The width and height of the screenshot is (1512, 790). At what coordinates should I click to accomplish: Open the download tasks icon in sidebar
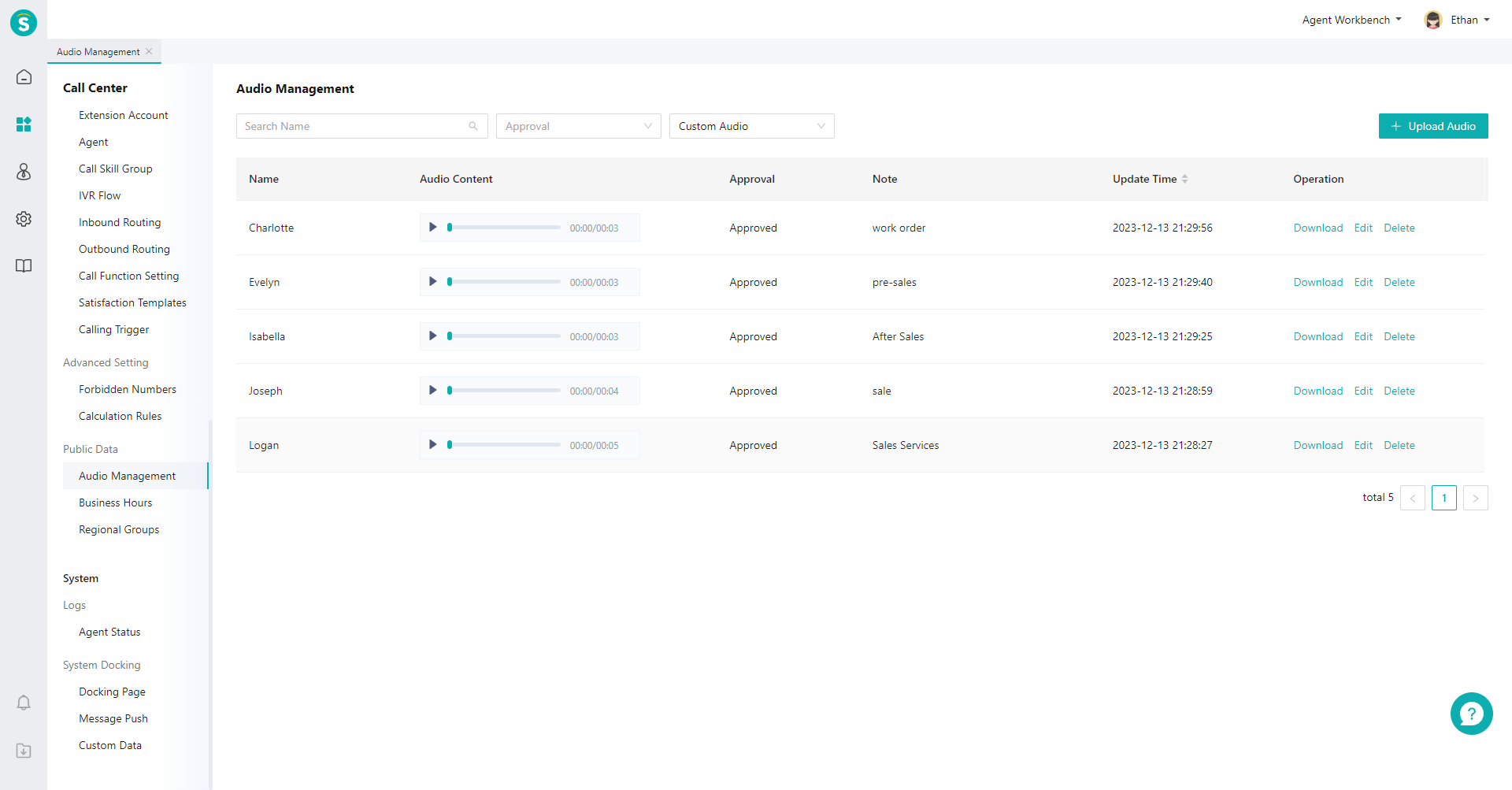click(24, 751)
